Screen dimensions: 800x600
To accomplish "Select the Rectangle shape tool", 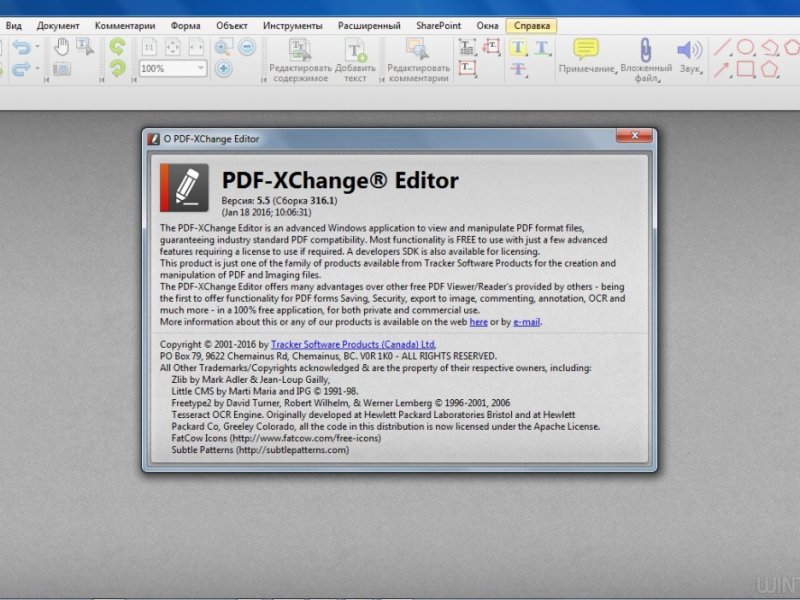I will [x=746, y=68].
